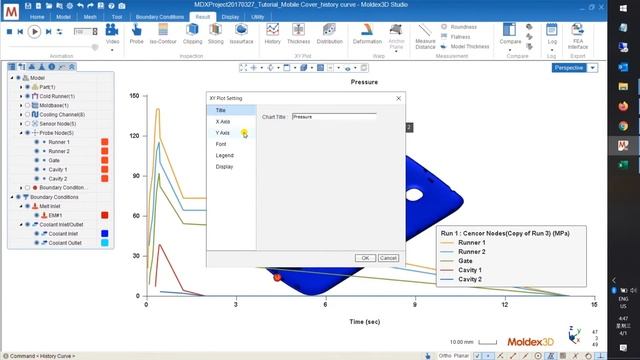Collapse the Model tree root

coord(12,78)
